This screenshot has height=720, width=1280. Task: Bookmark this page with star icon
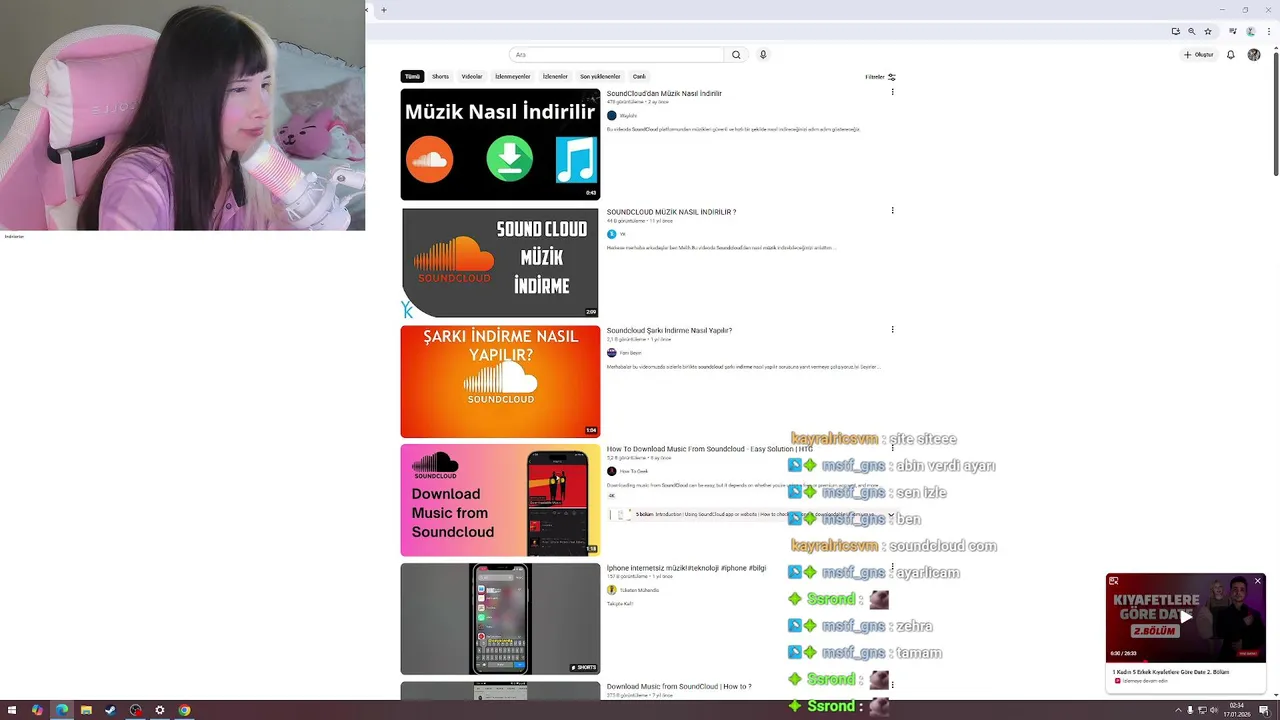coord(1208,31)
